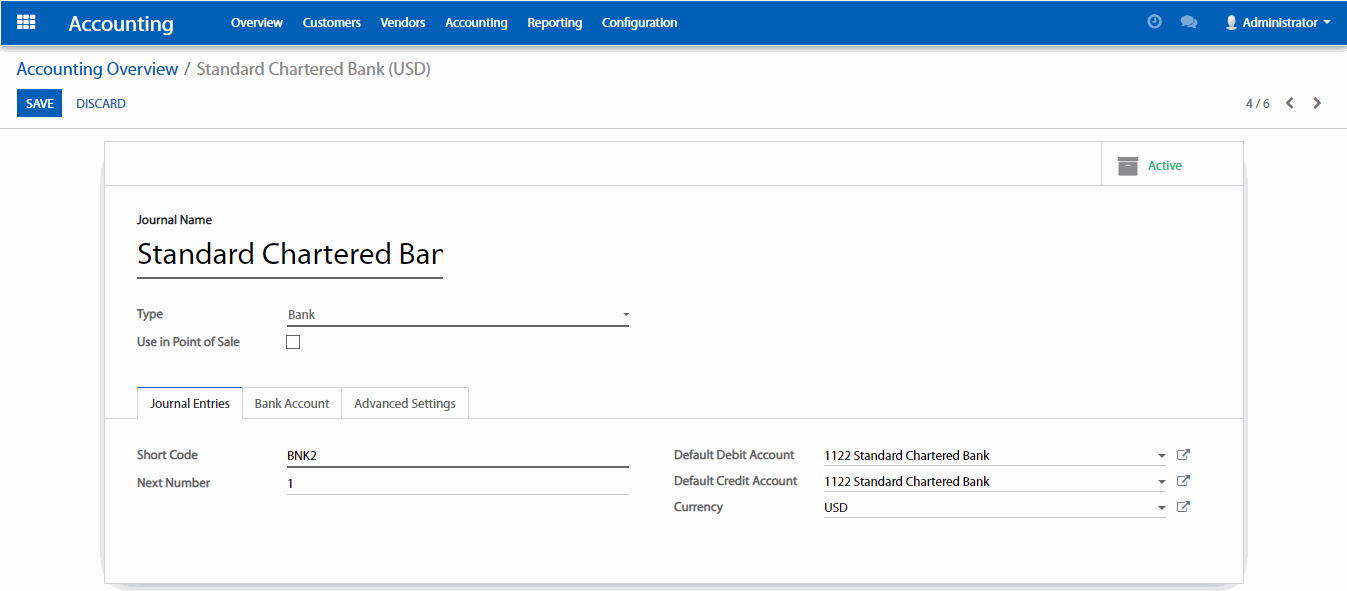Open the activities clock icon

tap(1154, 22)
